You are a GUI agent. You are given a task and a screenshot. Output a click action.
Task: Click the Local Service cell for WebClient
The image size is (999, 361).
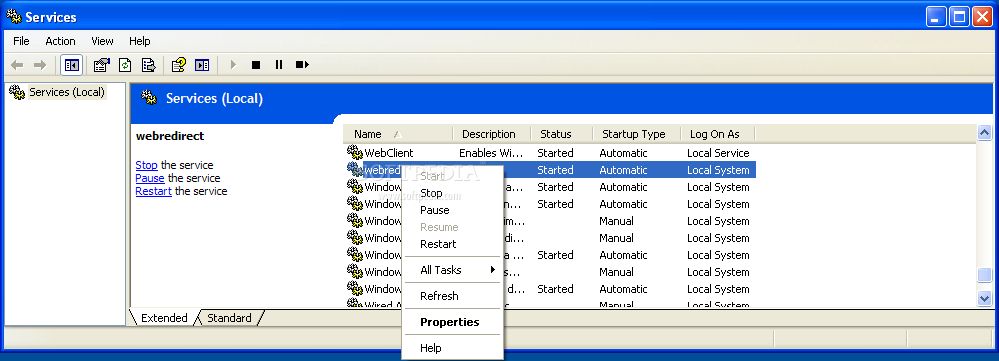(718, 153)
